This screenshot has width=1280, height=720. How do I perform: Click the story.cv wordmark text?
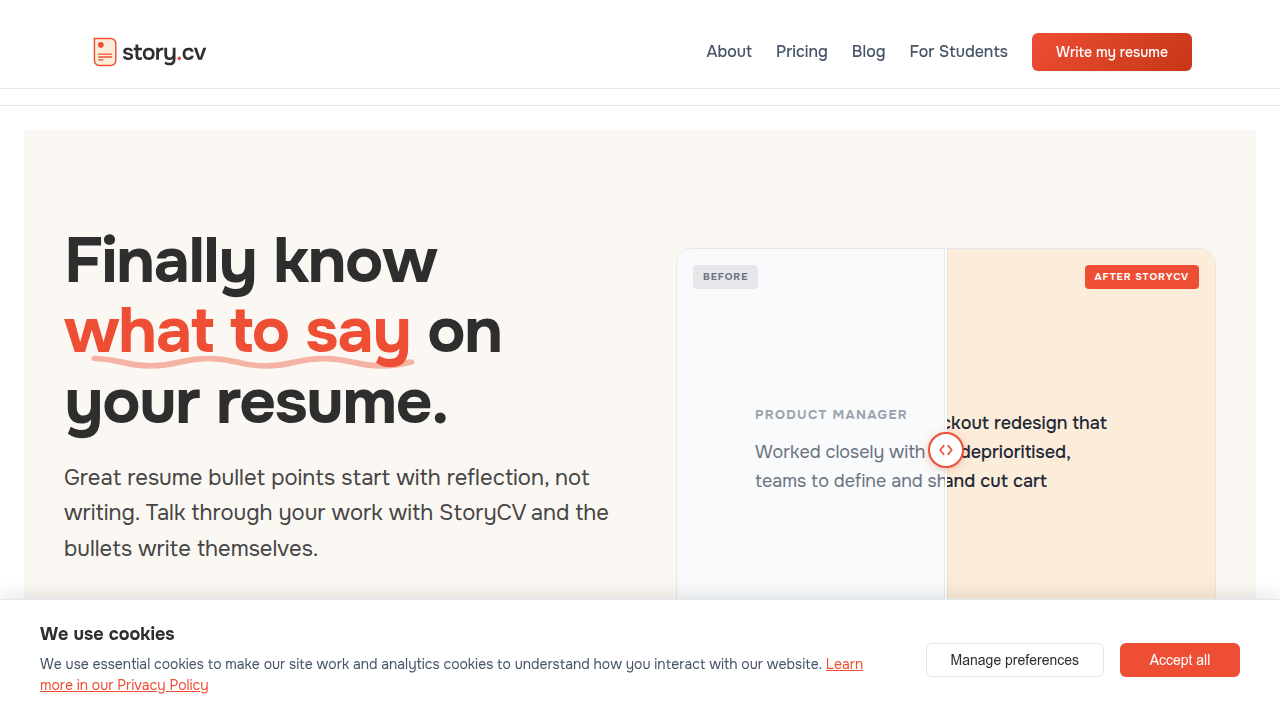(x=164, y=52)
